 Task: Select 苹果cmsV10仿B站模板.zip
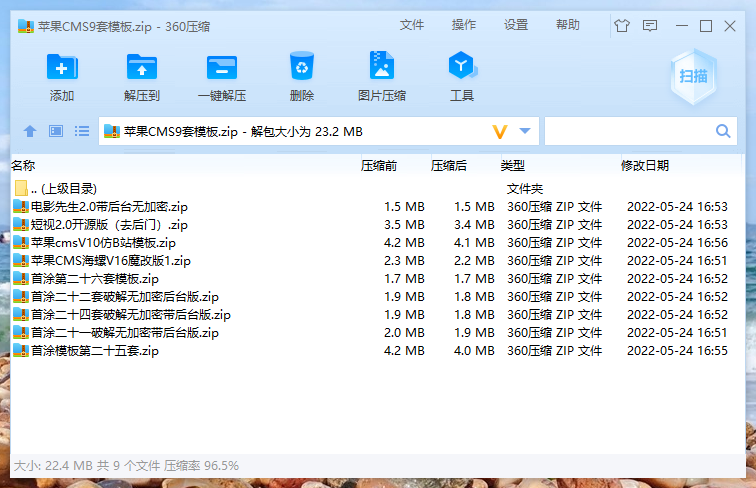377,243
